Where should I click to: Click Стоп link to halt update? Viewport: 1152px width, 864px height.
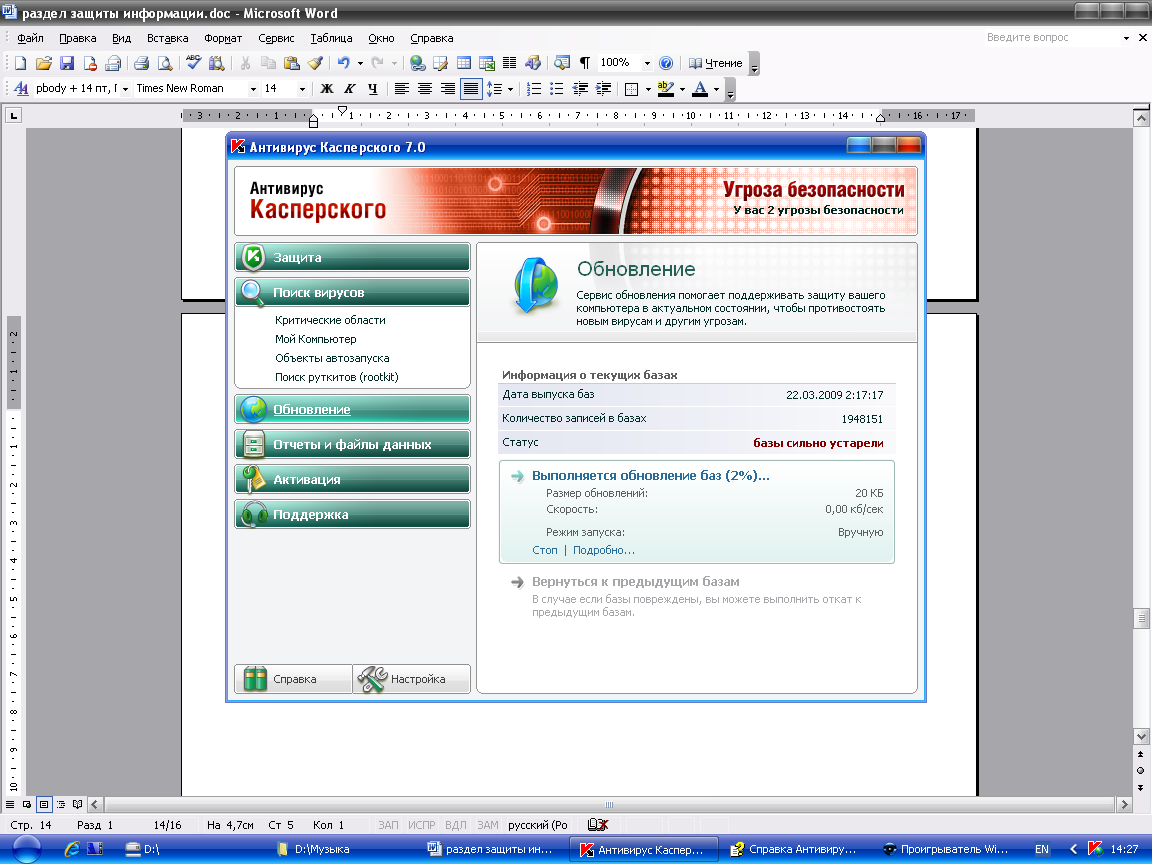(x=544, y=550)
